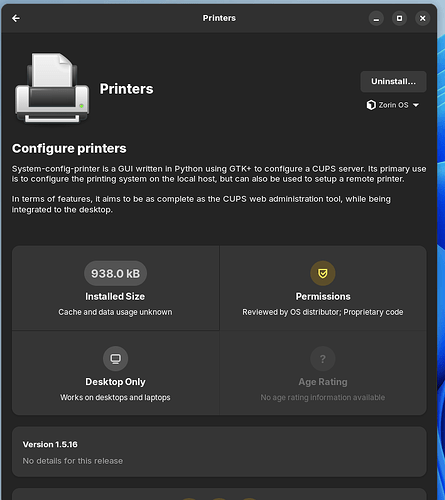Screen dimensions: 445x500
Task: Click the 'Cache and data usage unknown' text
Action: coord(115,312)
